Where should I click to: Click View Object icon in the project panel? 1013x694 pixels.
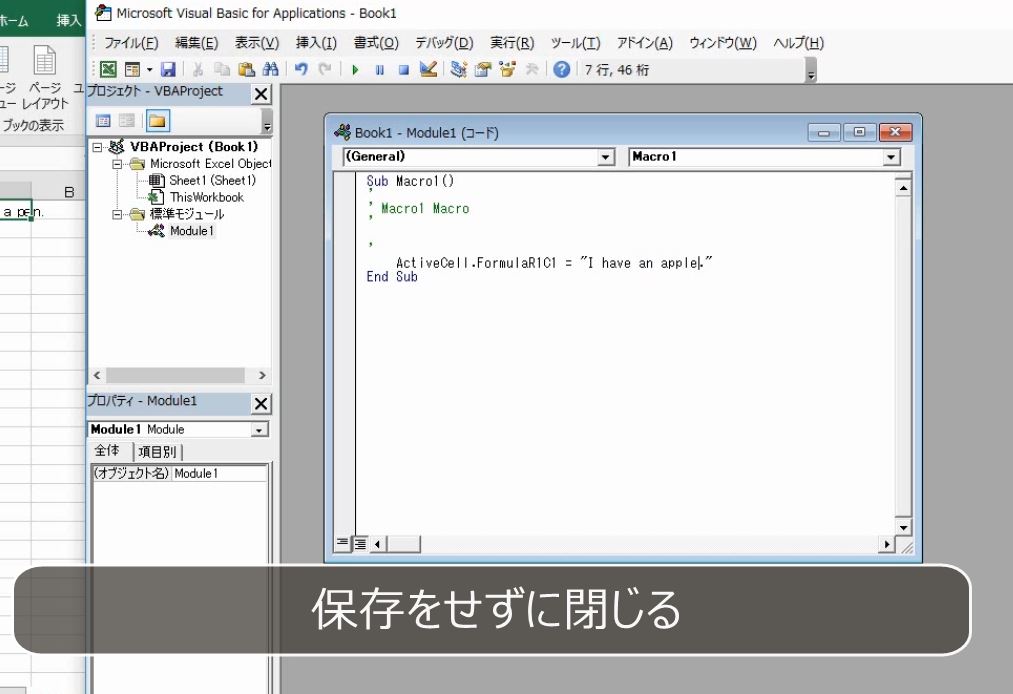(x=127, y=121)
